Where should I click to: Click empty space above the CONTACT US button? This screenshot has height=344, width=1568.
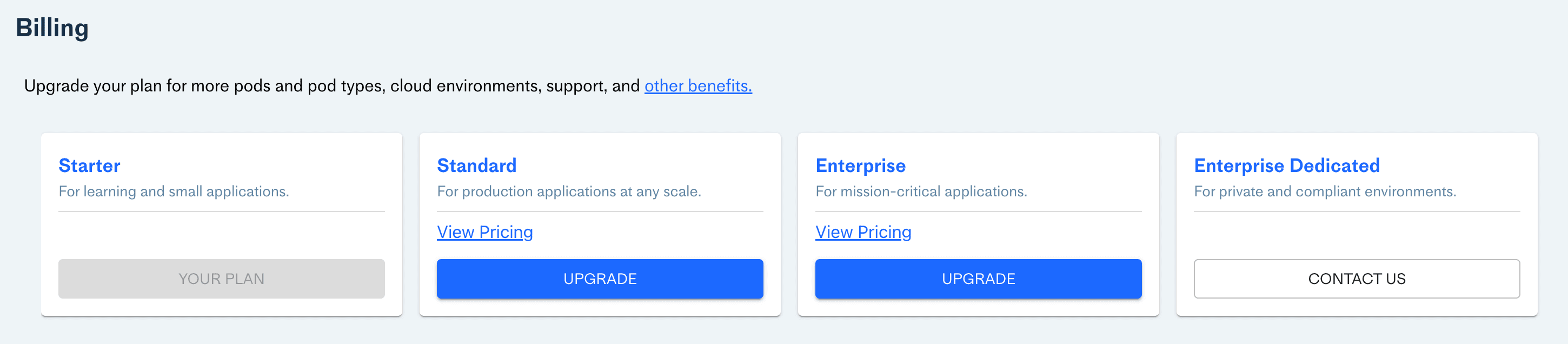click(1356, 236)
